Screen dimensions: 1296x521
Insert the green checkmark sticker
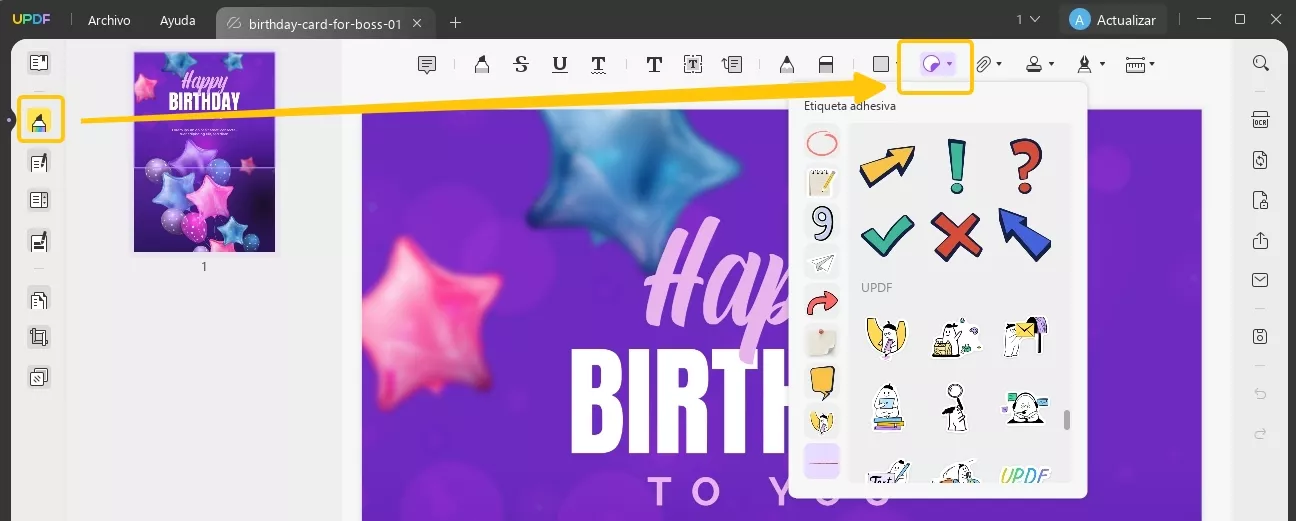(x=887, y=235)
